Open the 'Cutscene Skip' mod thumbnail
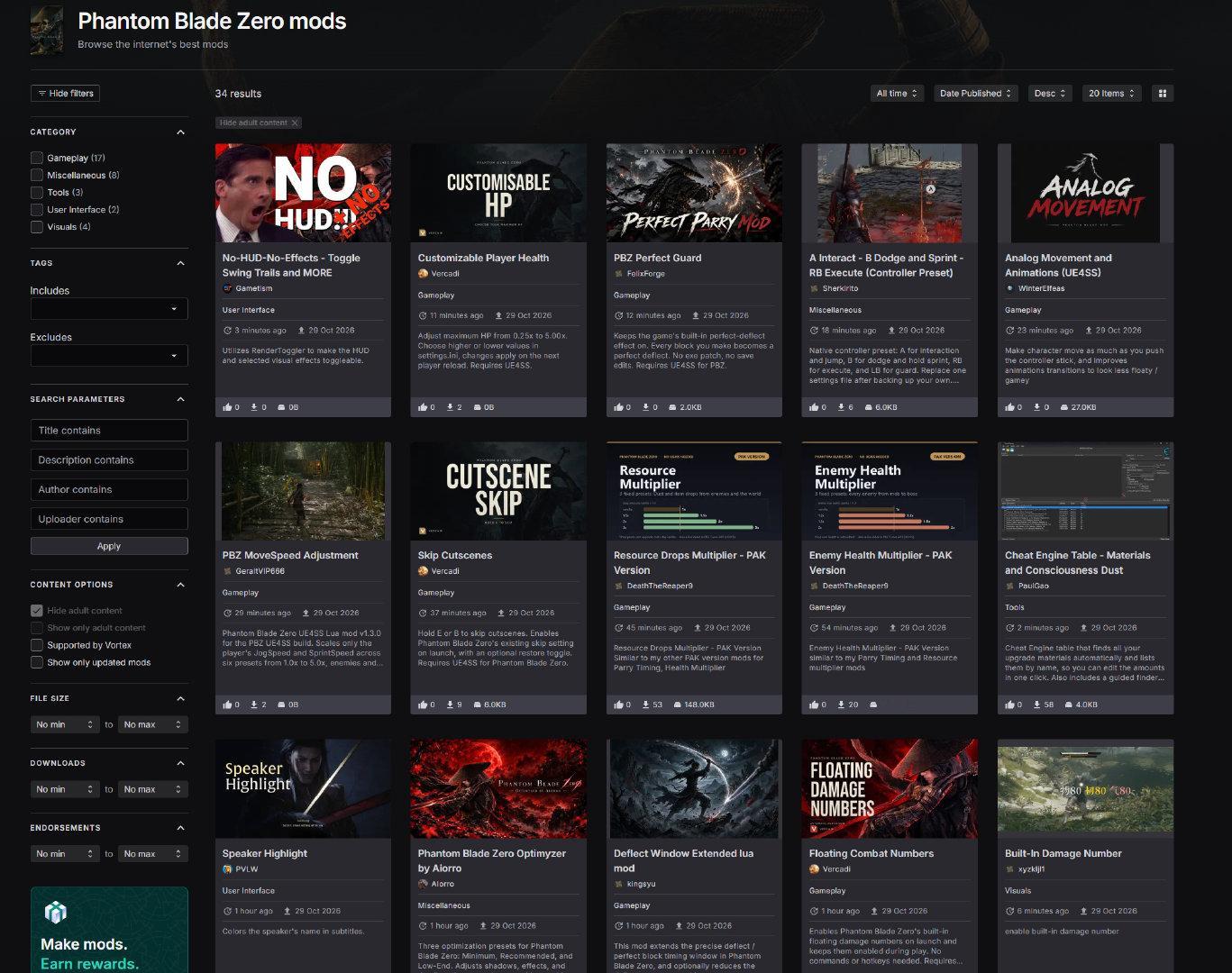The width and height of the screenshot is (1232, 973). click(498, 491)
